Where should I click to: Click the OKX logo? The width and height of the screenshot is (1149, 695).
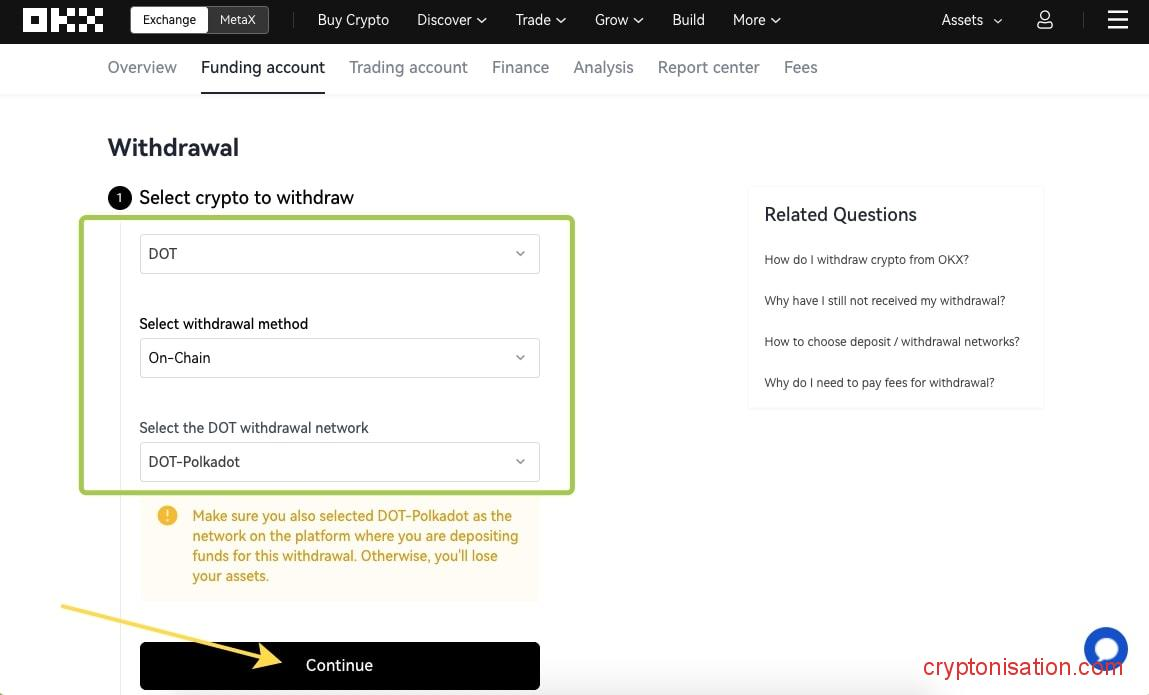click(63, 20)
